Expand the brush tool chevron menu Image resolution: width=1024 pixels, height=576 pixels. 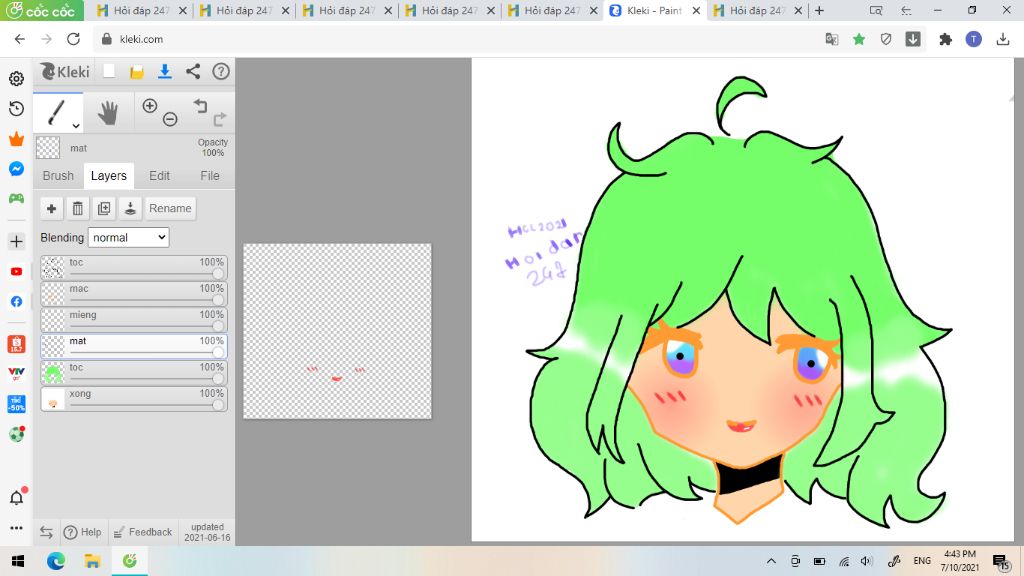76,125
